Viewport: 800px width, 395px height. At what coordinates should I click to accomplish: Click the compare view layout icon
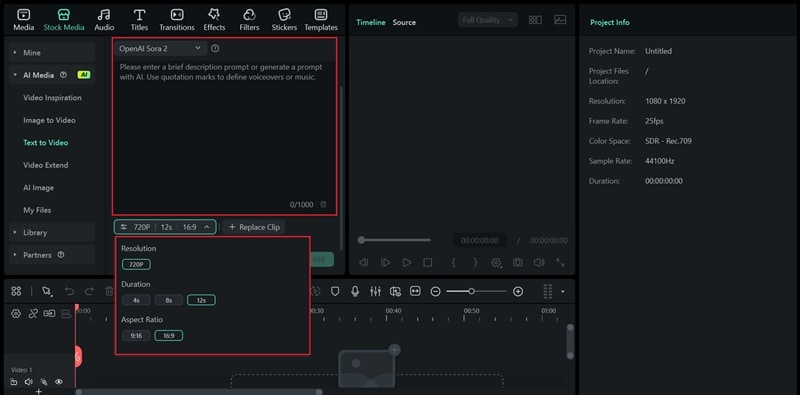tap(535, 20)
